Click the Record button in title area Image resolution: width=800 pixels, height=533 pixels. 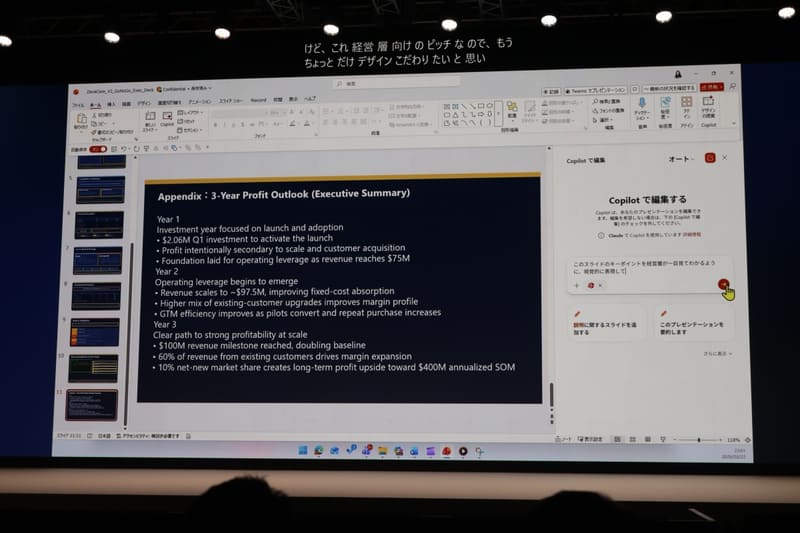point(551,92)
